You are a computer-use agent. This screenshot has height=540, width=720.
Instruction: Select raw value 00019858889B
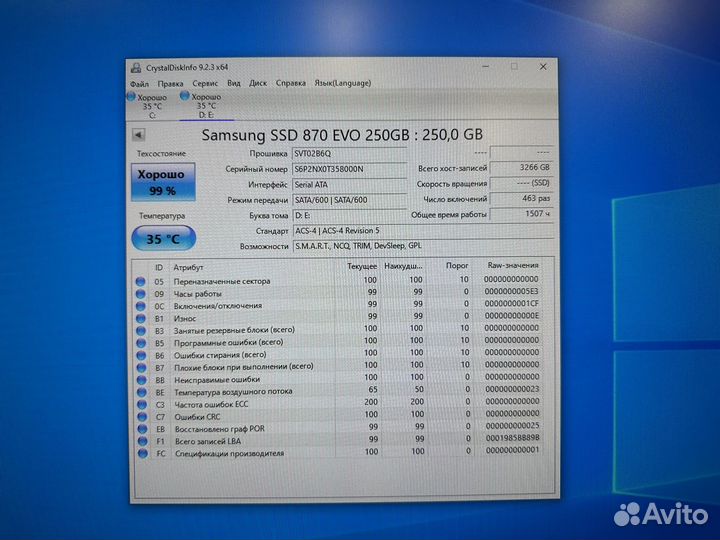513,438
